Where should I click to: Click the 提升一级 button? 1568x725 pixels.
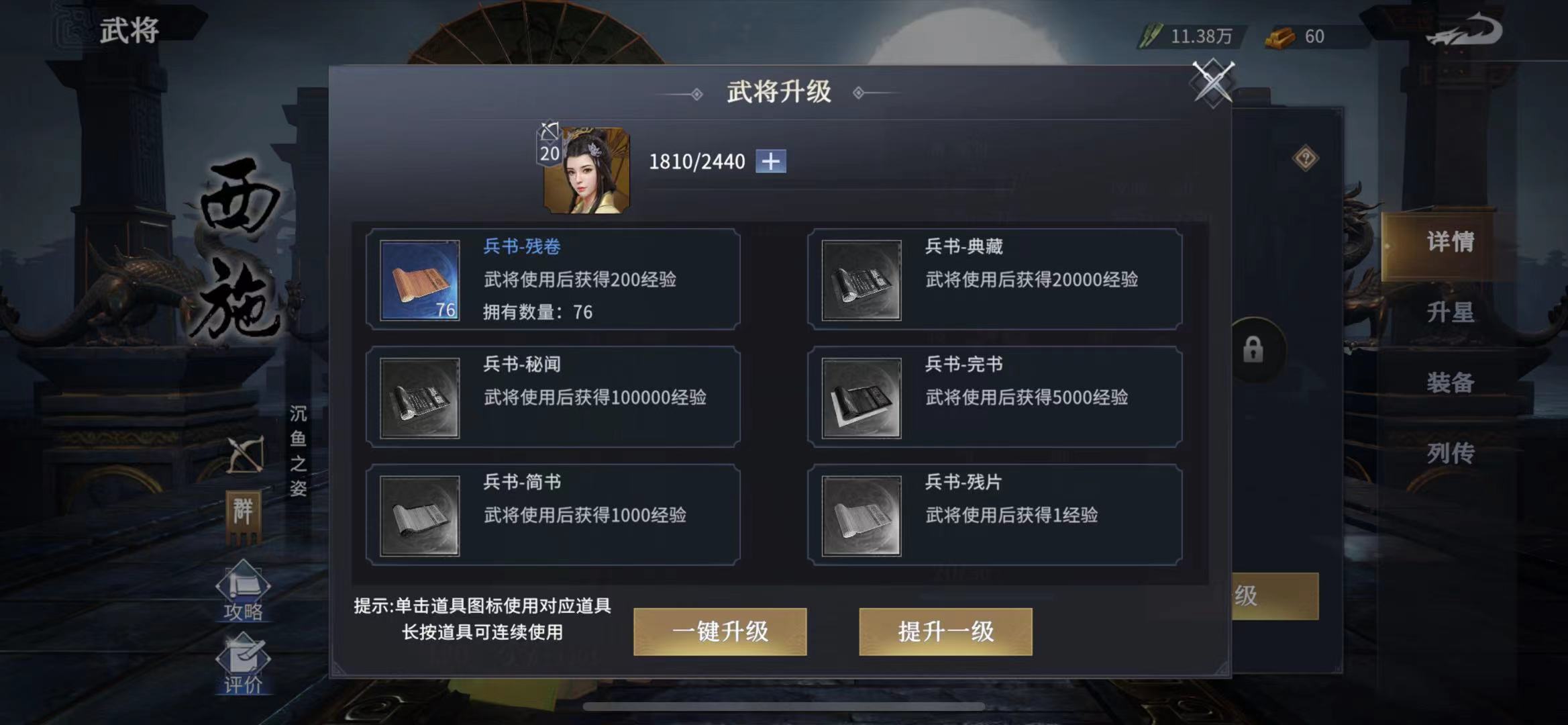pos(945,632)
